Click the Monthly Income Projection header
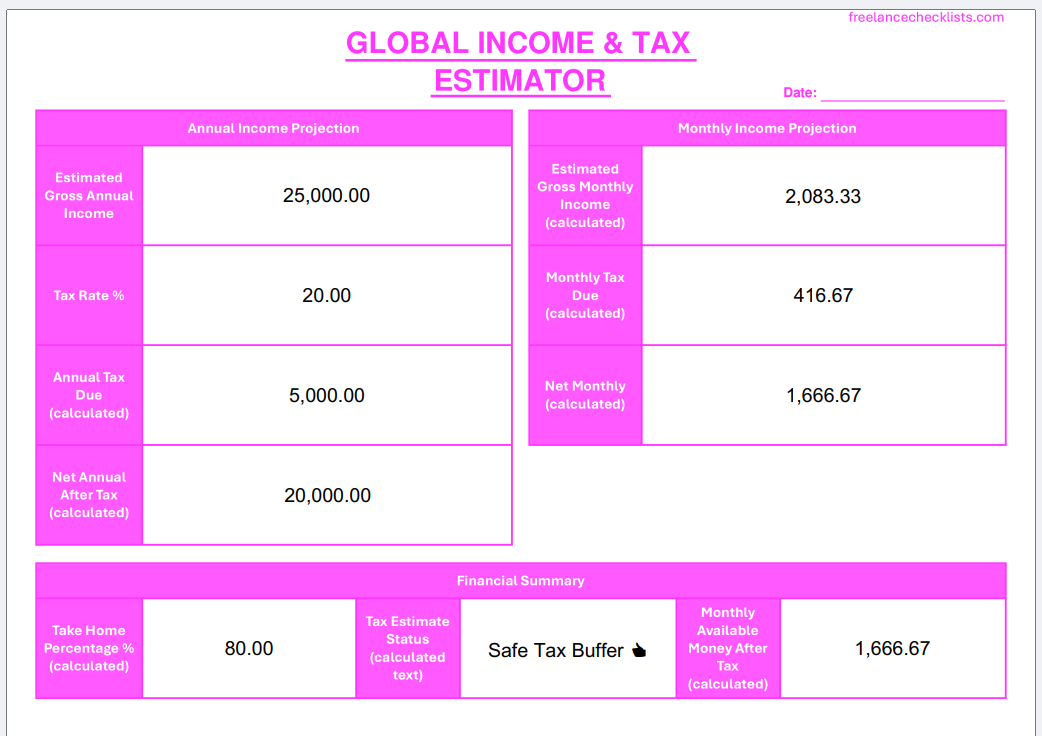Viewport: 1042px width, 736px height. coord(767,128)
